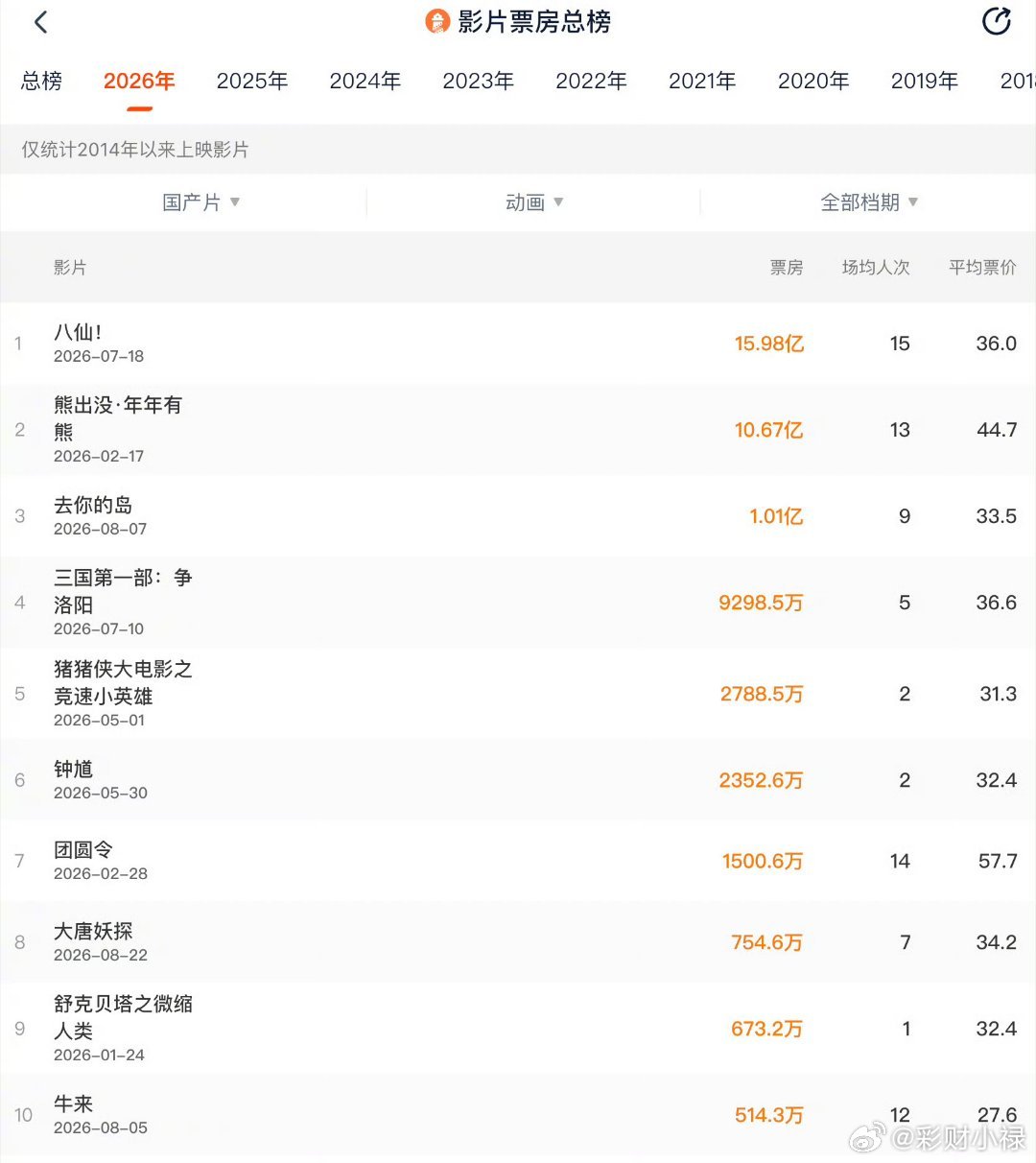Click box office value 673.2万
This screenshot has height=1163, width=1036.
(x=767, y=1029)
